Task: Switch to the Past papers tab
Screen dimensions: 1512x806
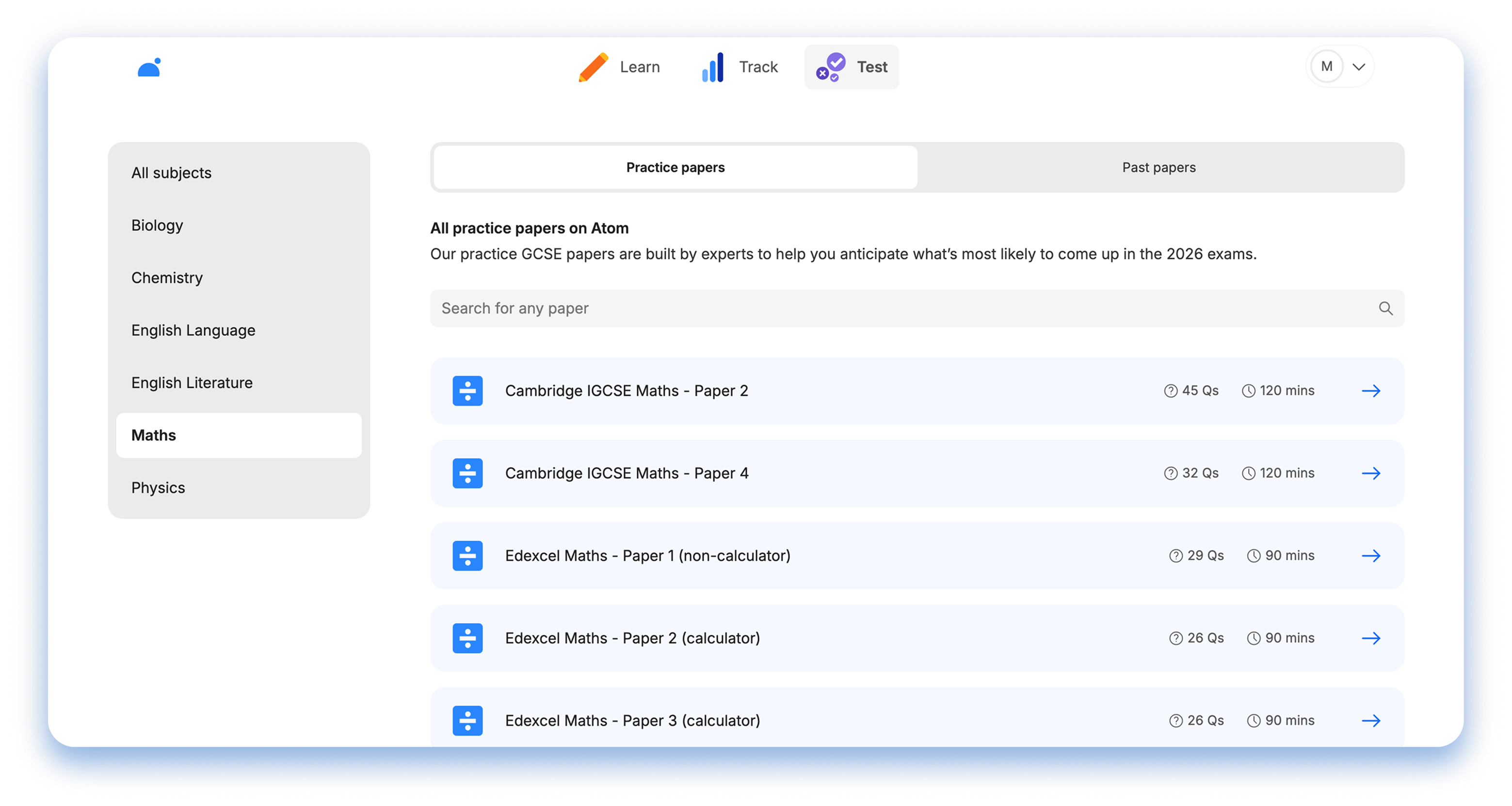Action: 1158,167
